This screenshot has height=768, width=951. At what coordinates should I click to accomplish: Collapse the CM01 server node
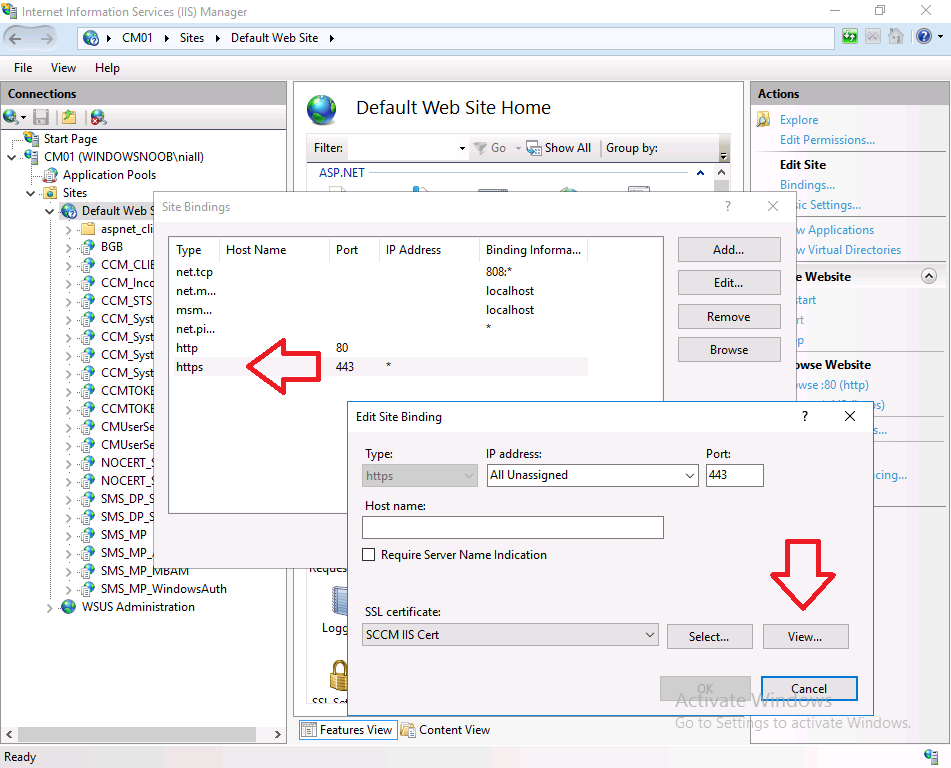12,157
